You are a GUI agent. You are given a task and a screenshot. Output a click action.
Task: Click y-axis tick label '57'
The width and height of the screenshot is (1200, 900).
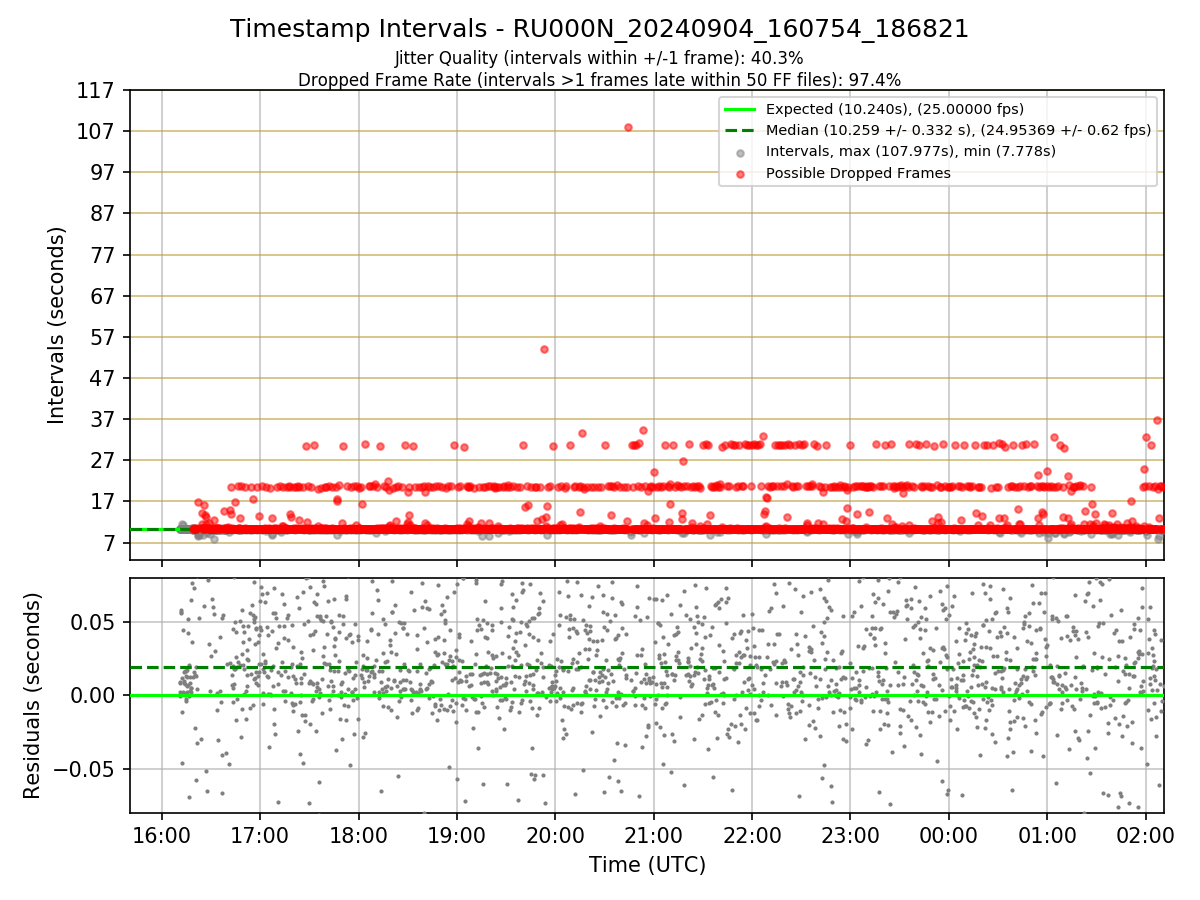click(x=103, y=337)
